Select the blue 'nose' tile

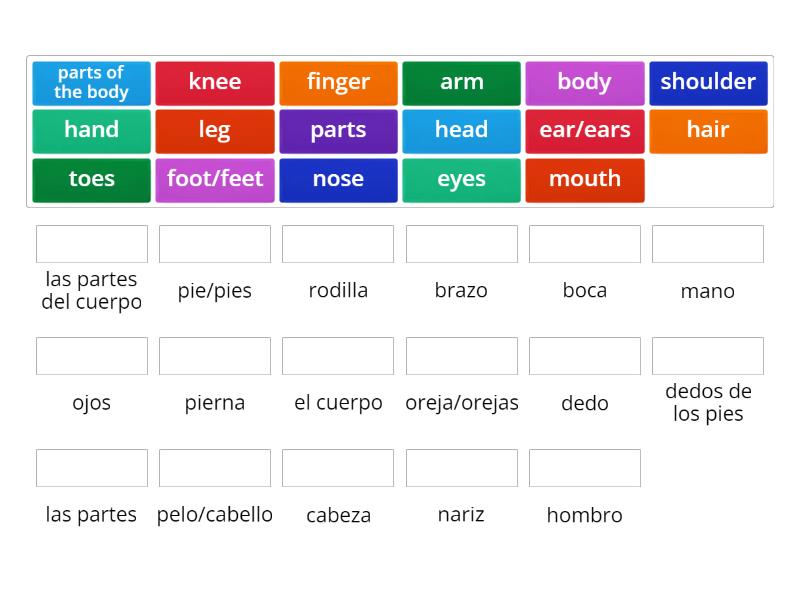point(338,179)
